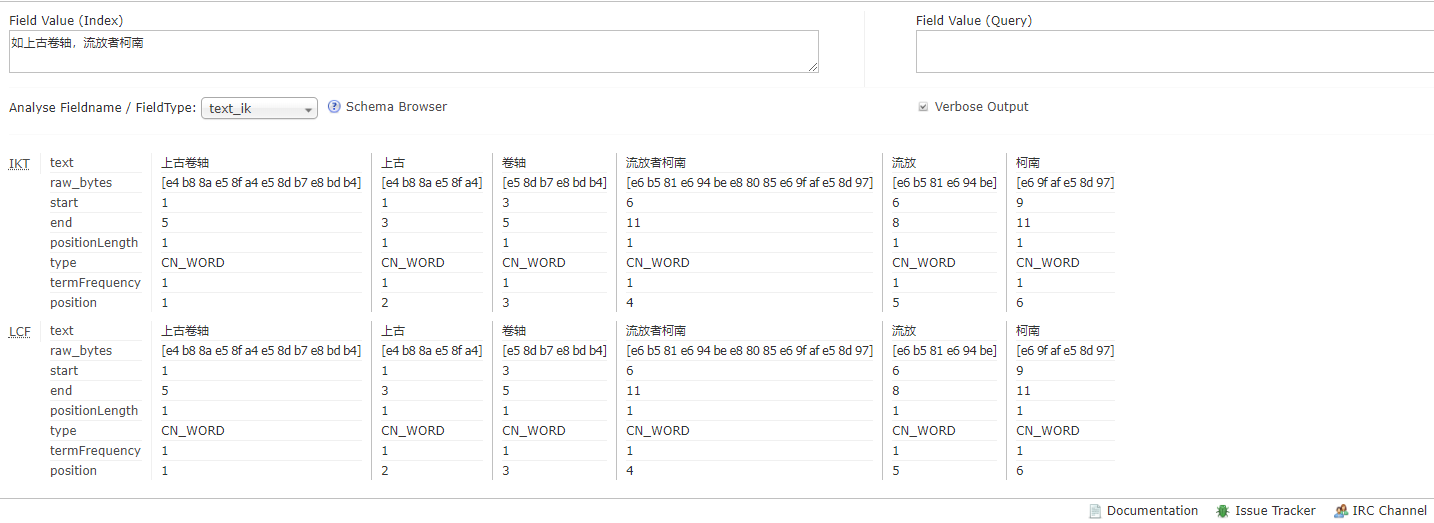
Task: Click the Issue Tracker bug icon
Action: [1222, 511]
